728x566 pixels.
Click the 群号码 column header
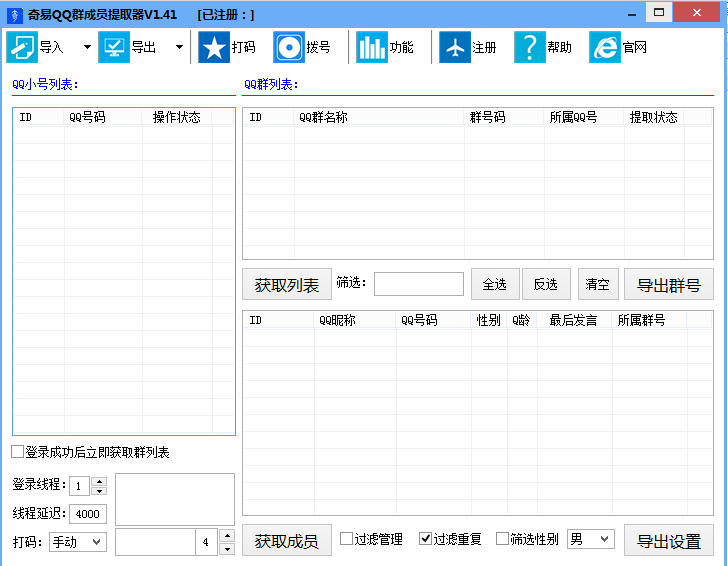504,117
